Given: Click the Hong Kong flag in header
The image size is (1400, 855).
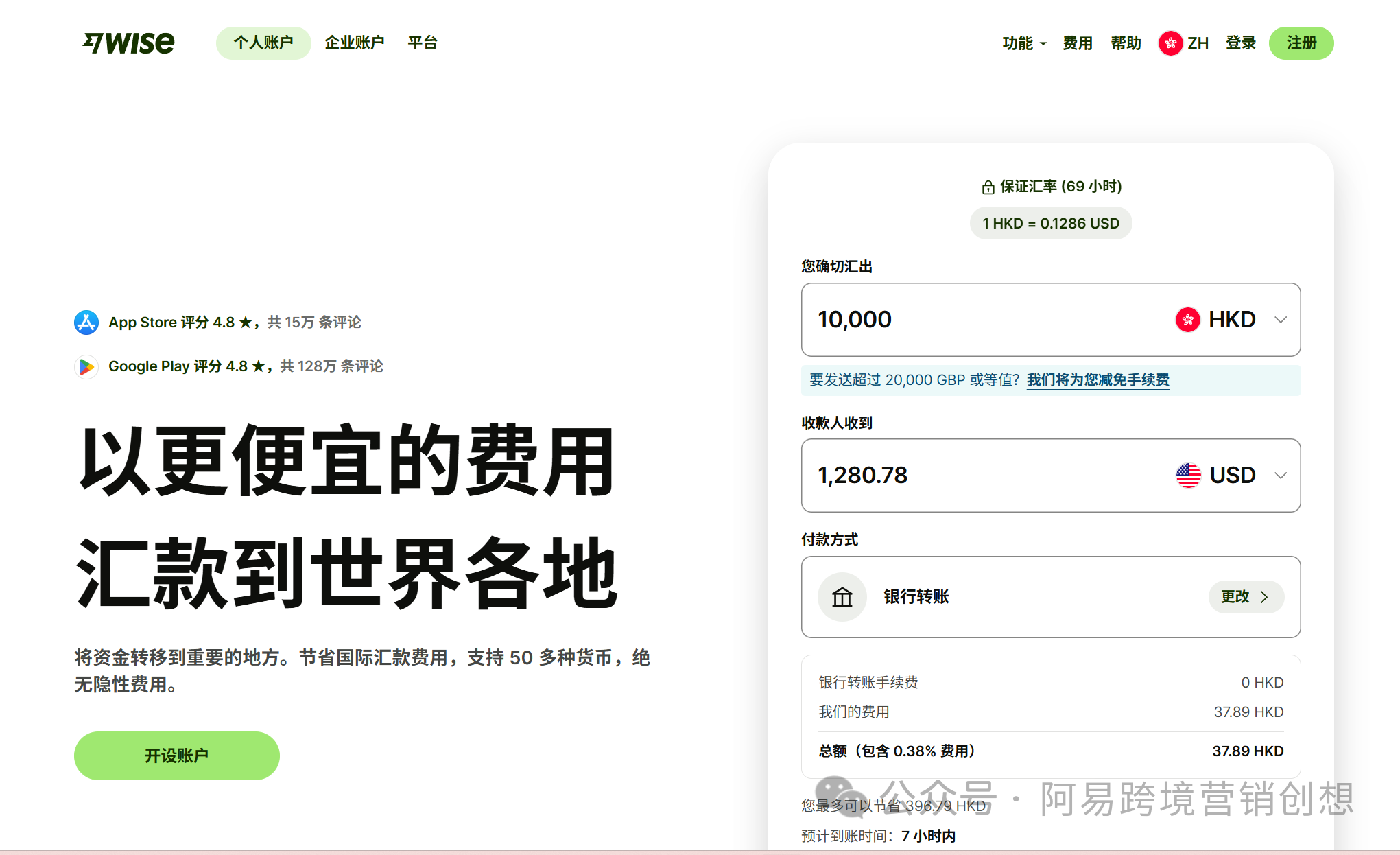Looking at the screenshot, I should tap(1170, 43).
